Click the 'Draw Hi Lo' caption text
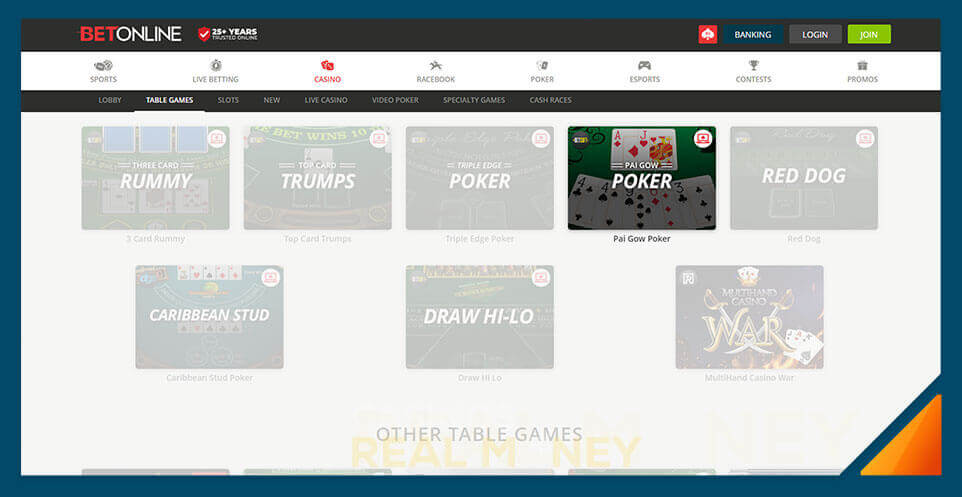962x497 pixels. click(x=479, y=378)
